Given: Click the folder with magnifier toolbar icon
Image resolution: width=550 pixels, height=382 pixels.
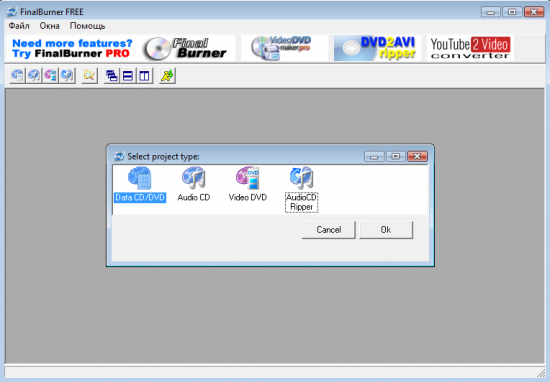Looking at the screenshot, I should [89, 76].
